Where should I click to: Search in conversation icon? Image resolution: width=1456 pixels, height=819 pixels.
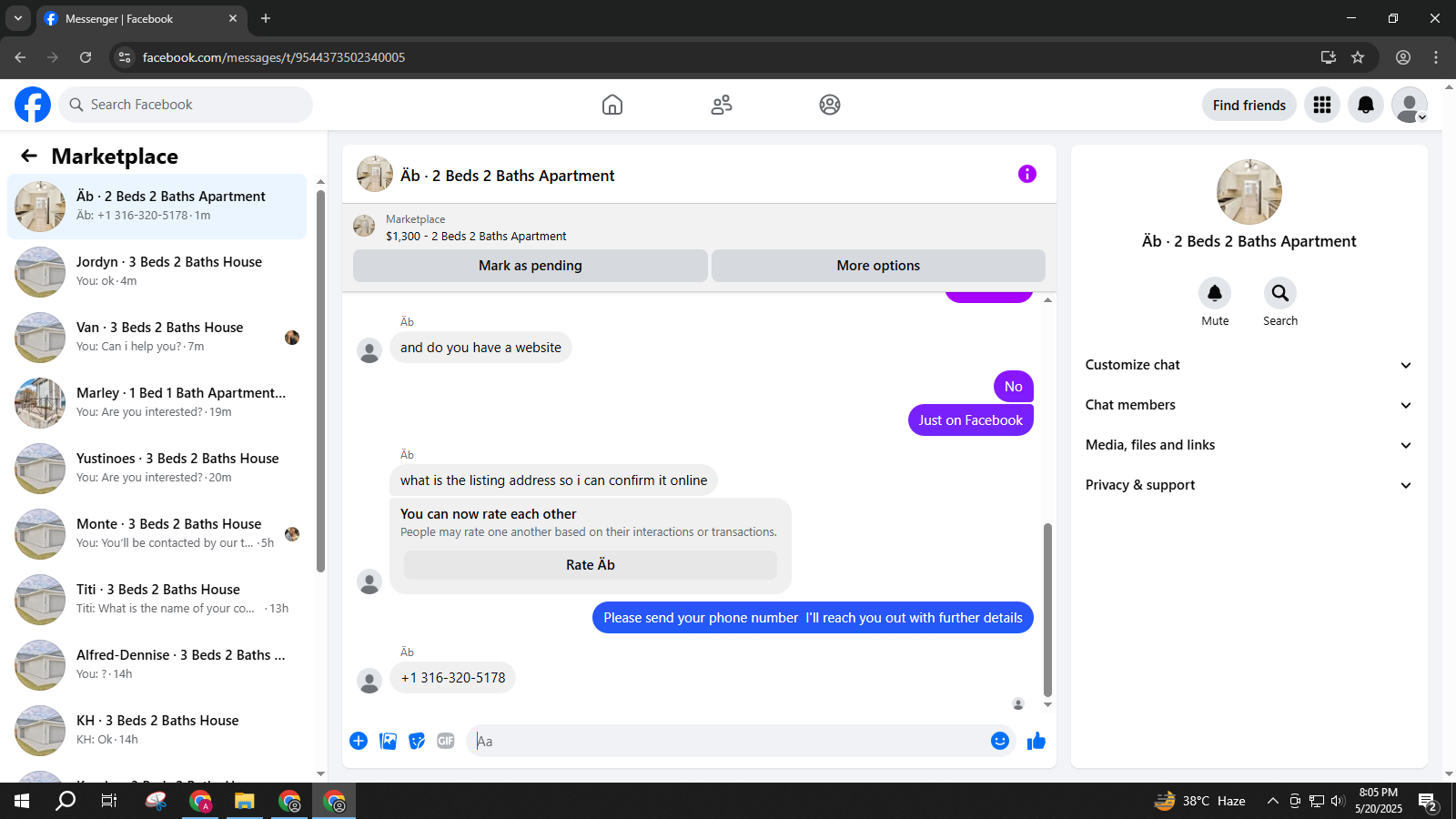(x=1280, y=293)
